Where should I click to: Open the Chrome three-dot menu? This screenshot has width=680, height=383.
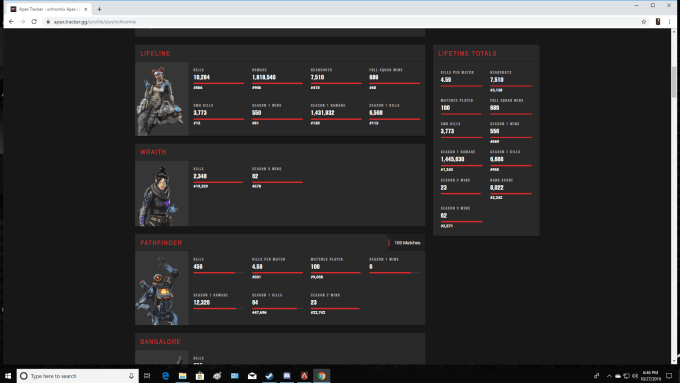tap(670, 22)
